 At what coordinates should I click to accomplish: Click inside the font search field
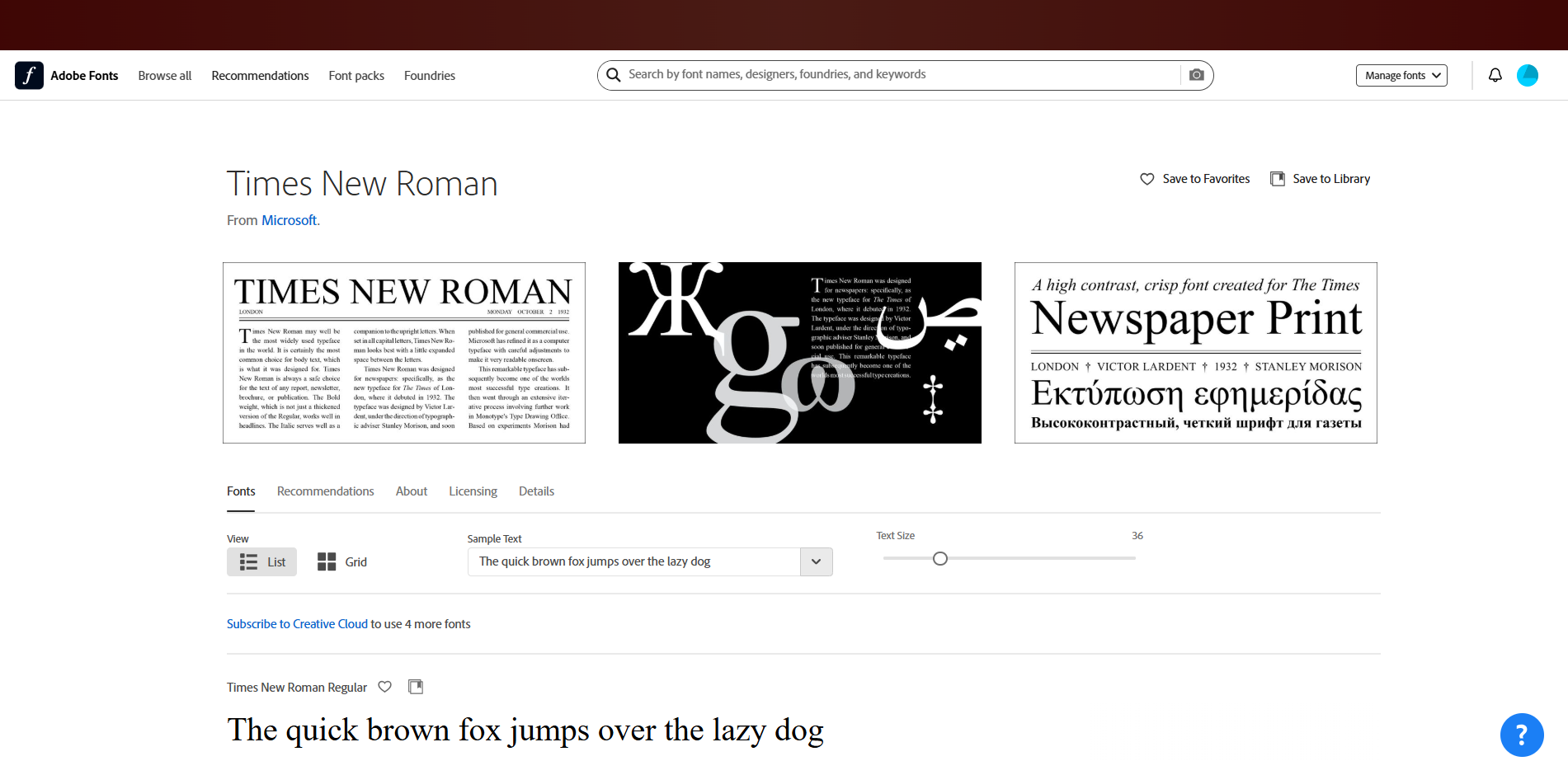(825, 74)
